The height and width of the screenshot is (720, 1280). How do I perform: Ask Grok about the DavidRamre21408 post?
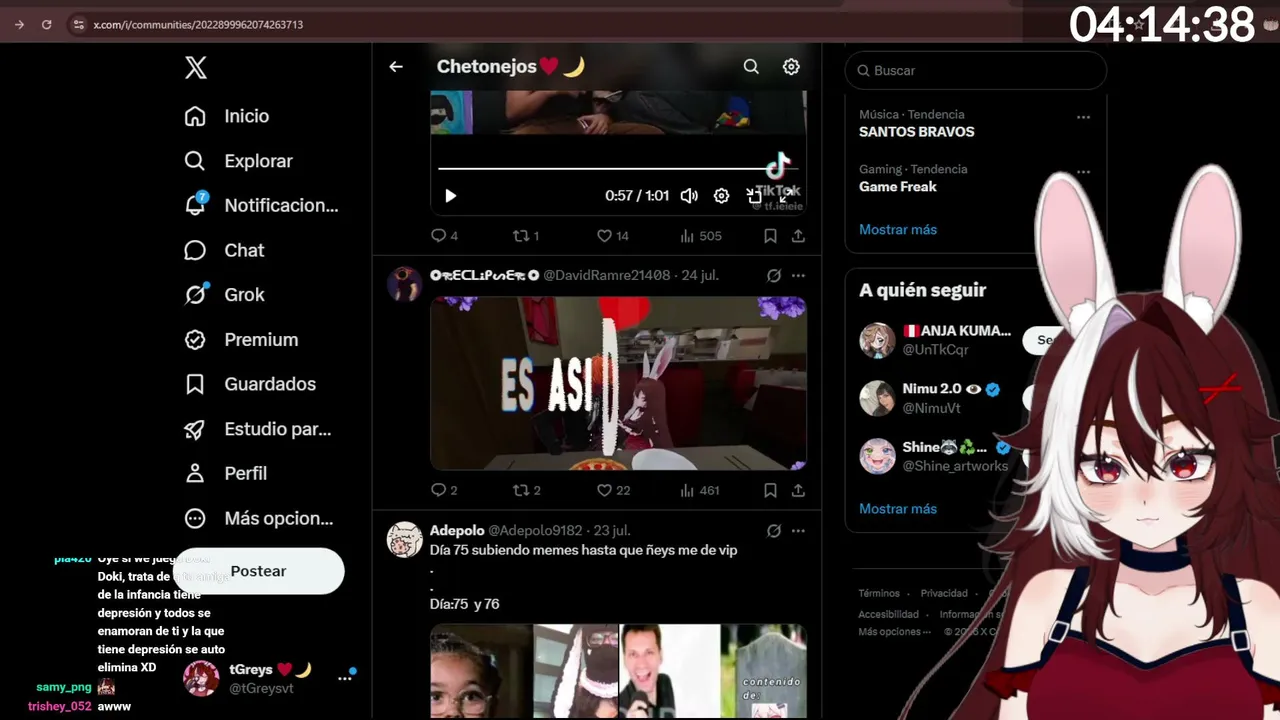point(774,275)
